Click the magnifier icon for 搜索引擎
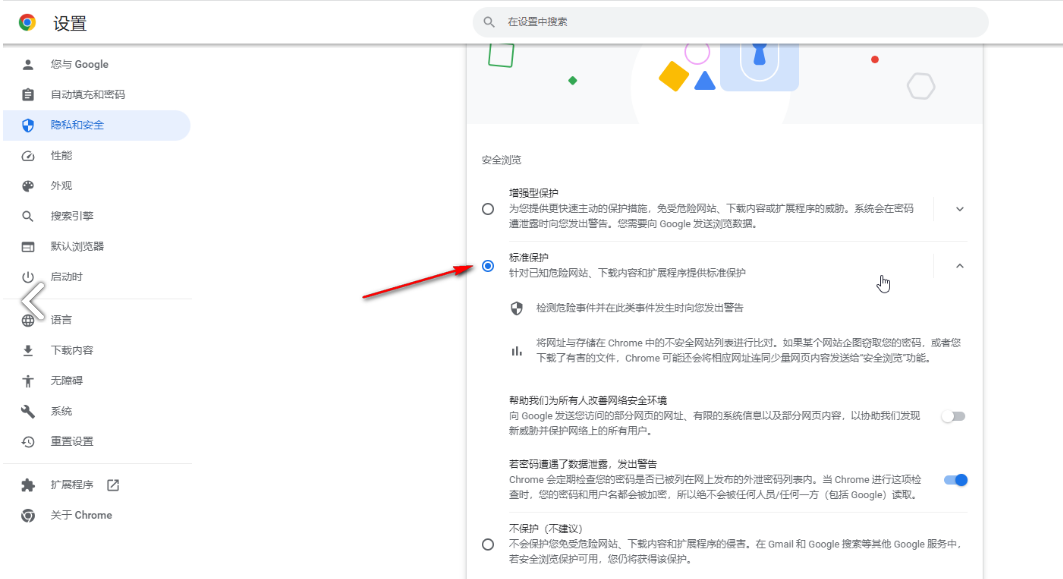This screenshot has width=1063, height=579. [28, 216]
